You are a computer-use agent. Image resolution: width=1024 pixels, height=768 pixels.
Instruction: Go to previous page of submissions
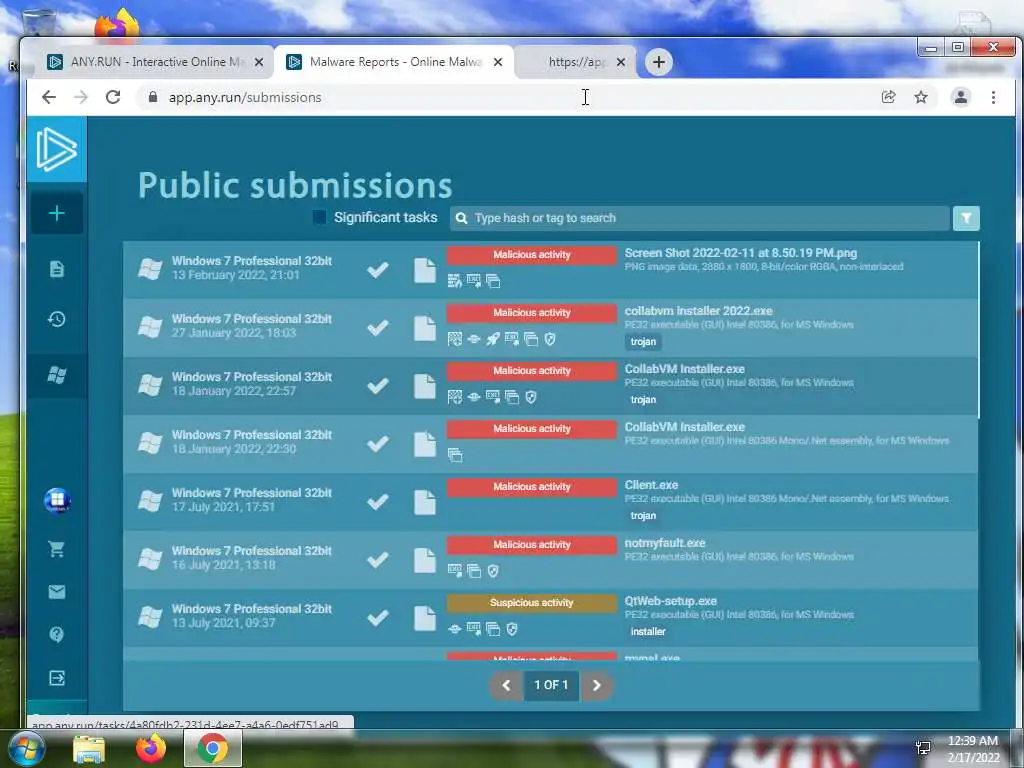click(506, 685)
